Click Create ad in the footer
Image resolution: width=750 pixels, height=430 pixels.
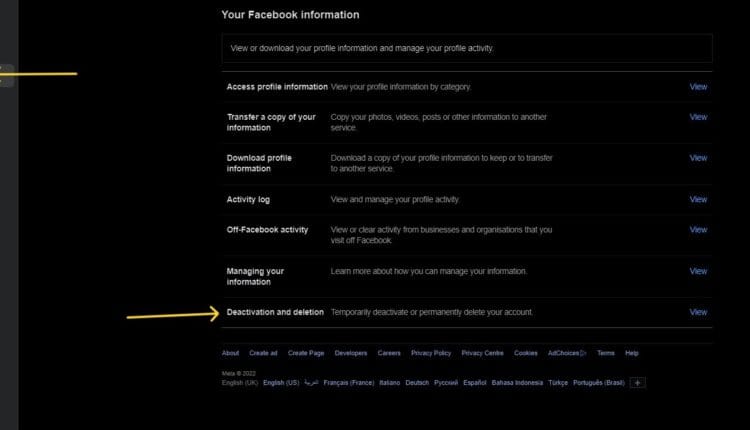[x=263, y=353]
